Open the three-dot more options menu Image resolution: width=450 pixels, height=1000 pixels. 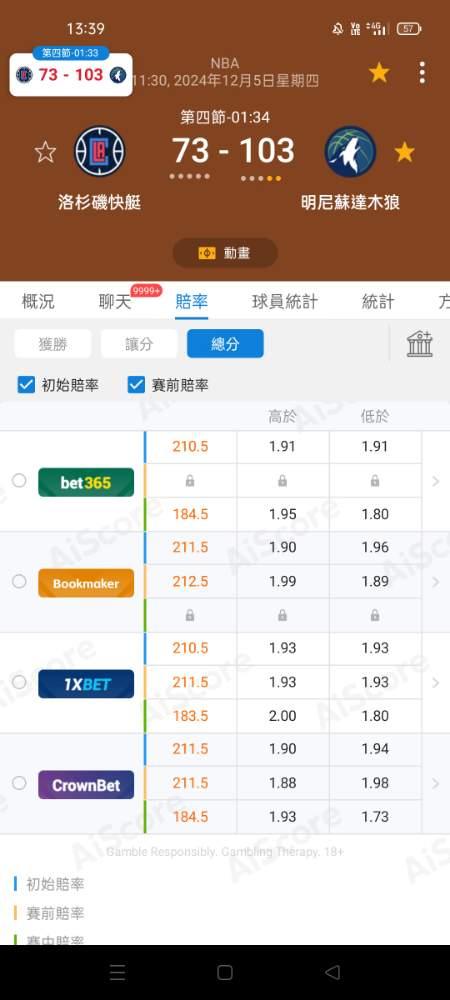422,73
